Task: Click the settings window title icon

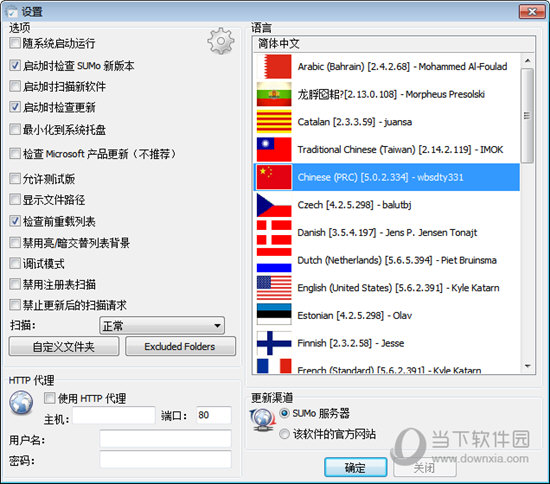Action: tap(12, 12)
